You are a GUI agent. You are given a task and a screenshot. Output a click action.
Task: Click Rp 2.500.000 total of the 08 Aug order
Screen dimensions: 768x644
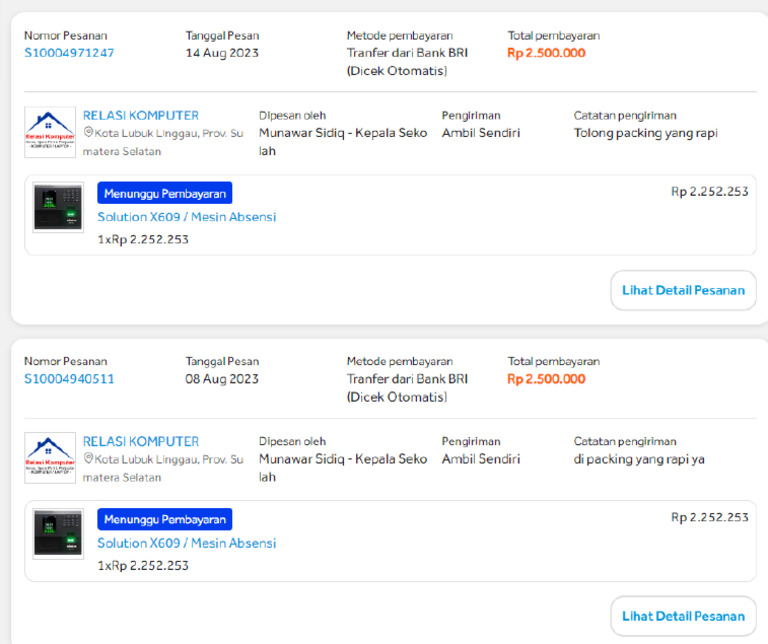tap(546, 379)
